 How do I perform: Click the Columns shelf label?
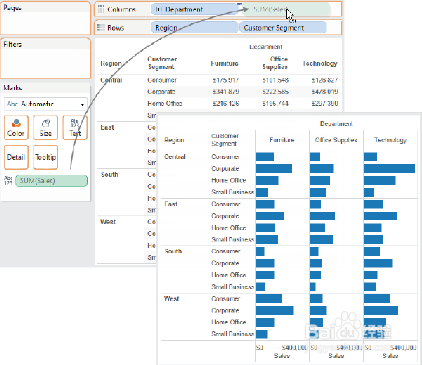pos(121,10)
